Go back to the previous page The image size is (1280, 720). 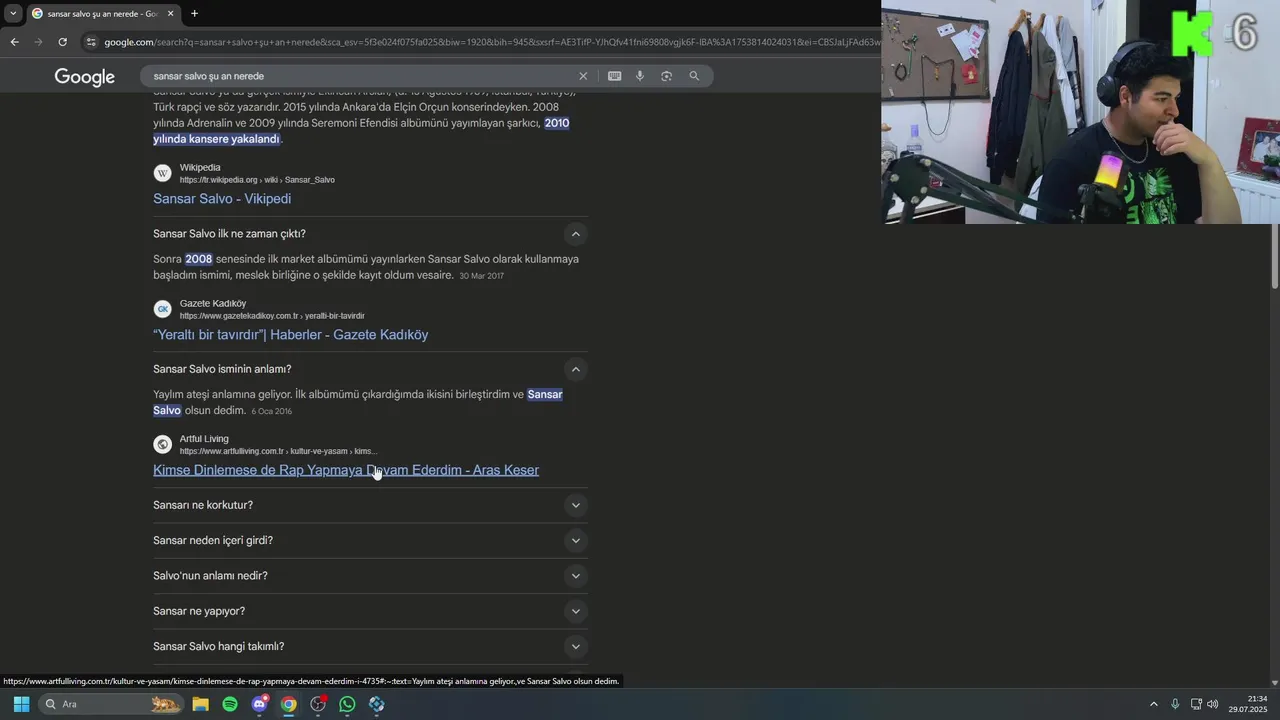coord(14,42)
